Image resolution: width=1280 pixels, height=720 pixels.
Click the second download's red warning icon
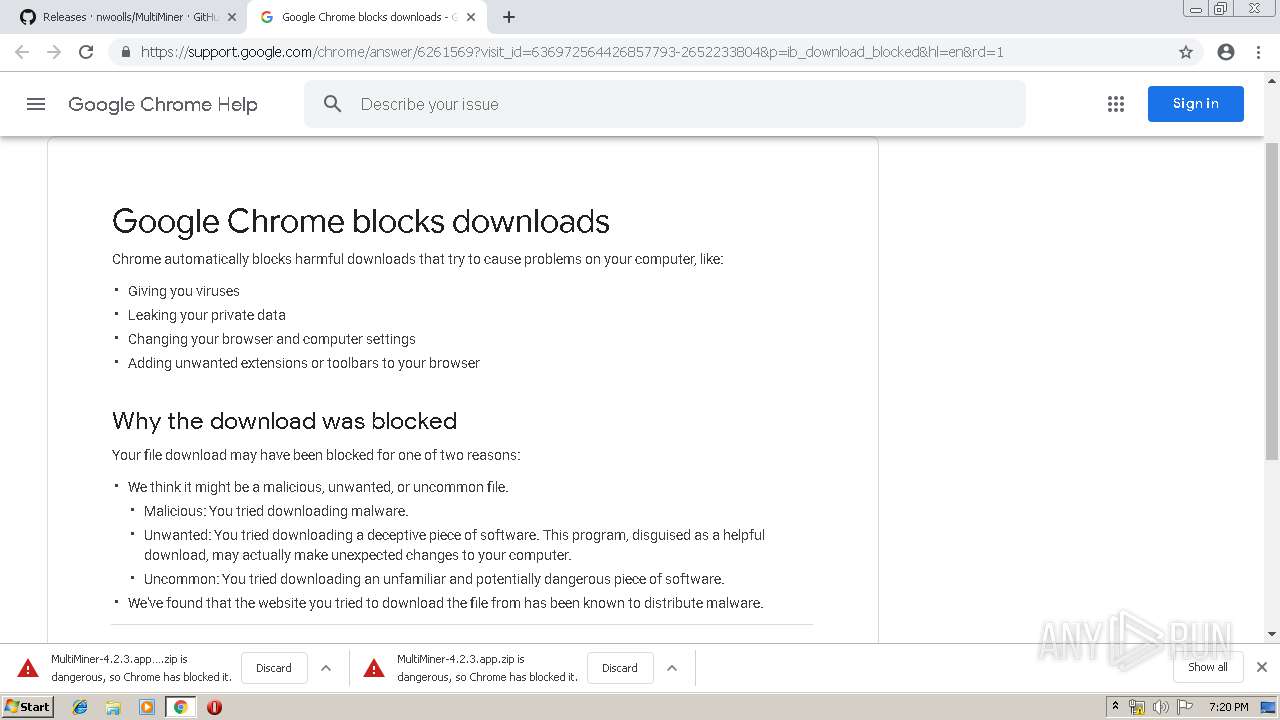[374, 668]
